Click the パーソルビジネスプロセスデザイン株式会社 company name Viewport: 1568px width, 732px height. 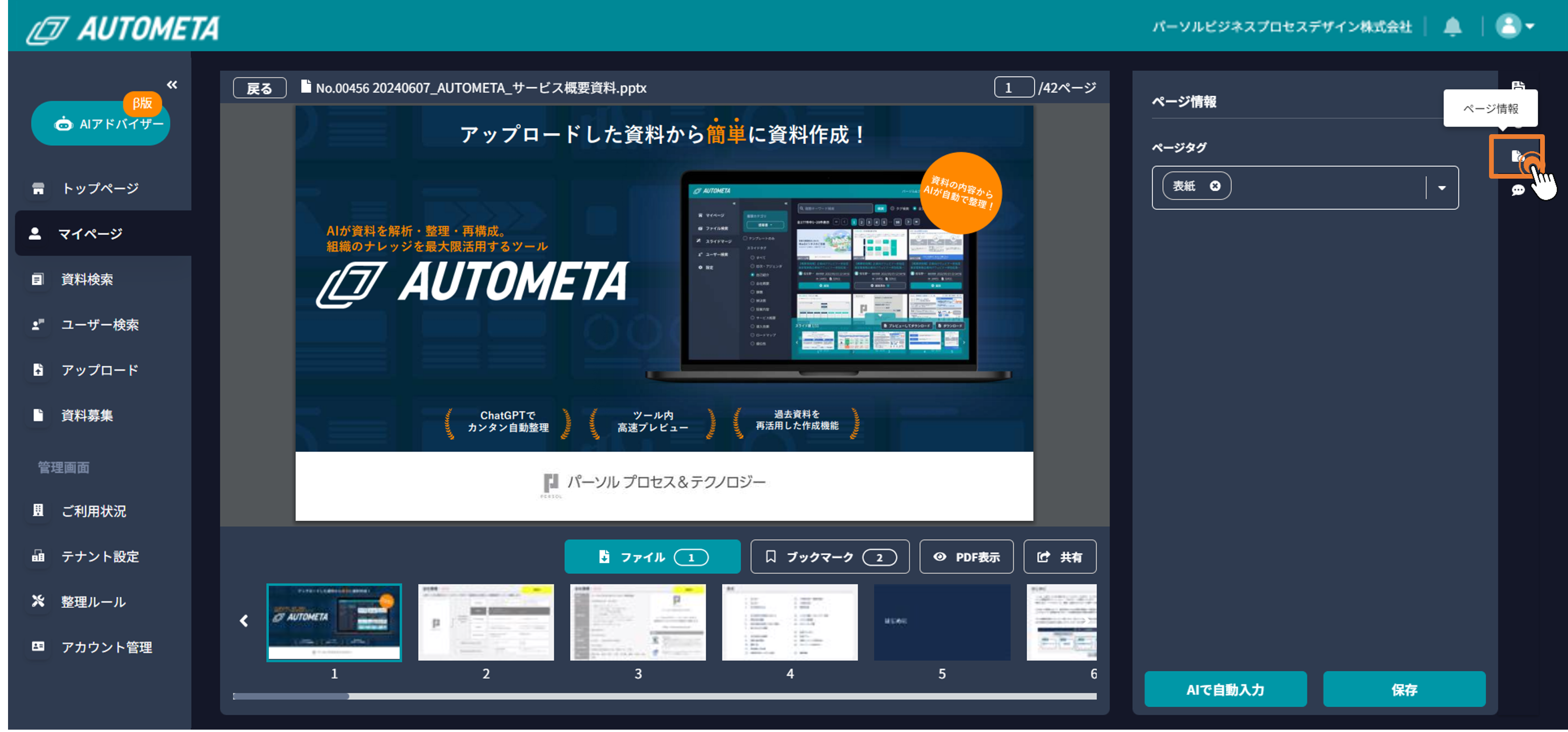pos(1282,27)
